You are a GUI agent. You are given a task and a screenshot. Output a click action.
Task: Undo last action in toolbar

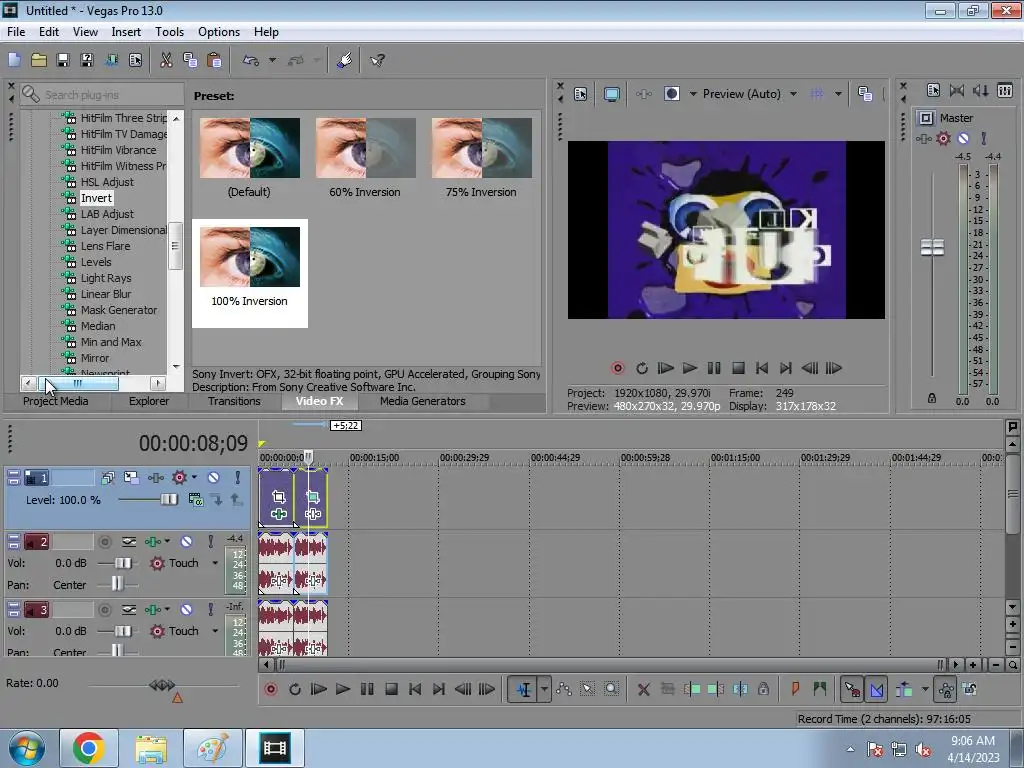251,60
